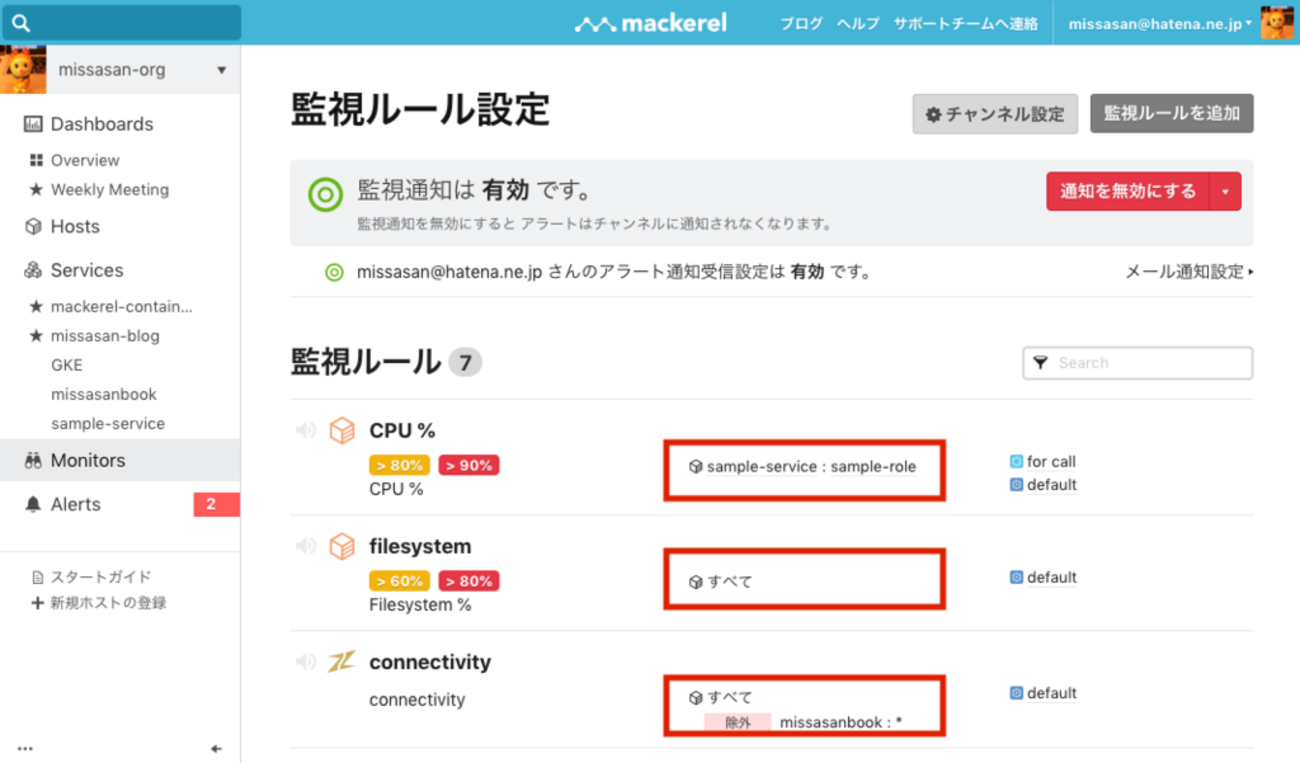Viewport: 1300px width, 763px height.
Task: Click the star icon beside missasan-blog
Action: [36, 336]
